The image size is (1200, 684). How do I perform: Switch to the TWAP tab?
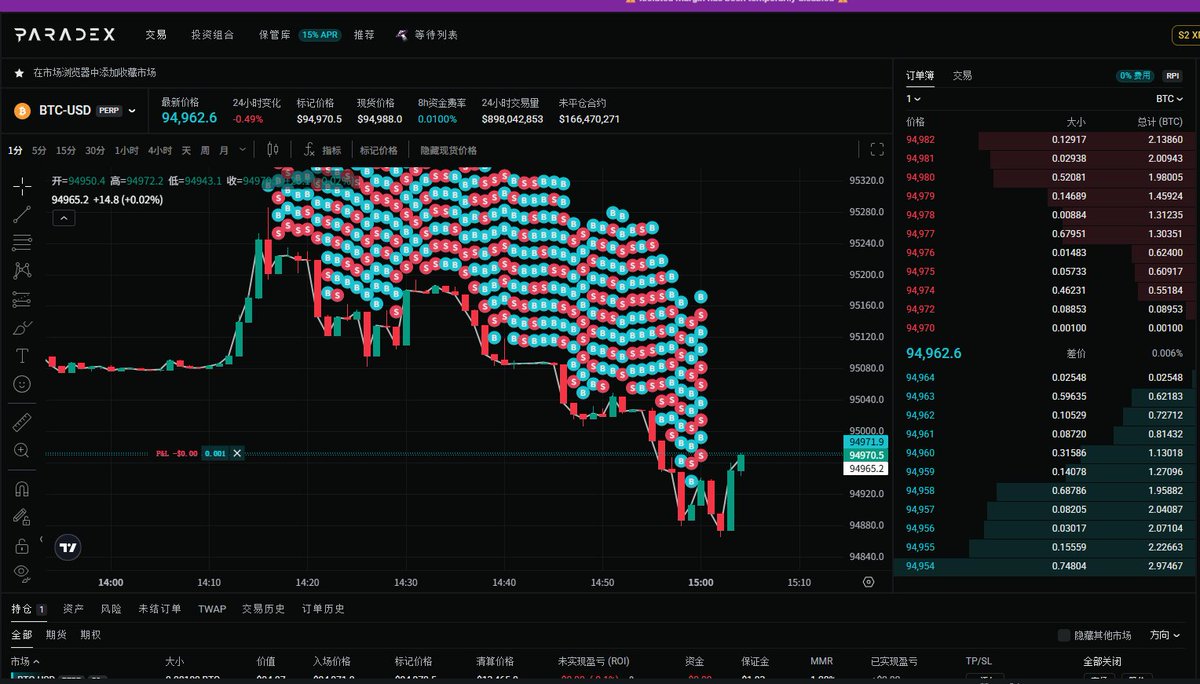pos(212,608)
